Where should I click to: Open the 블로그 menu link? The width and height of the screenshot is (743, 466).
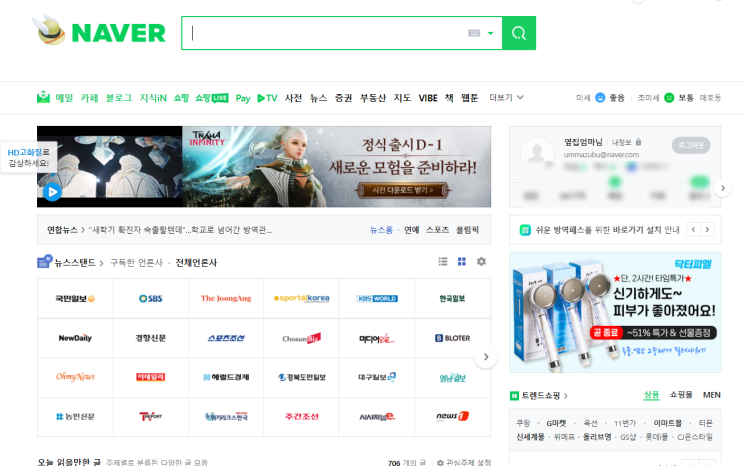[118, 98]
